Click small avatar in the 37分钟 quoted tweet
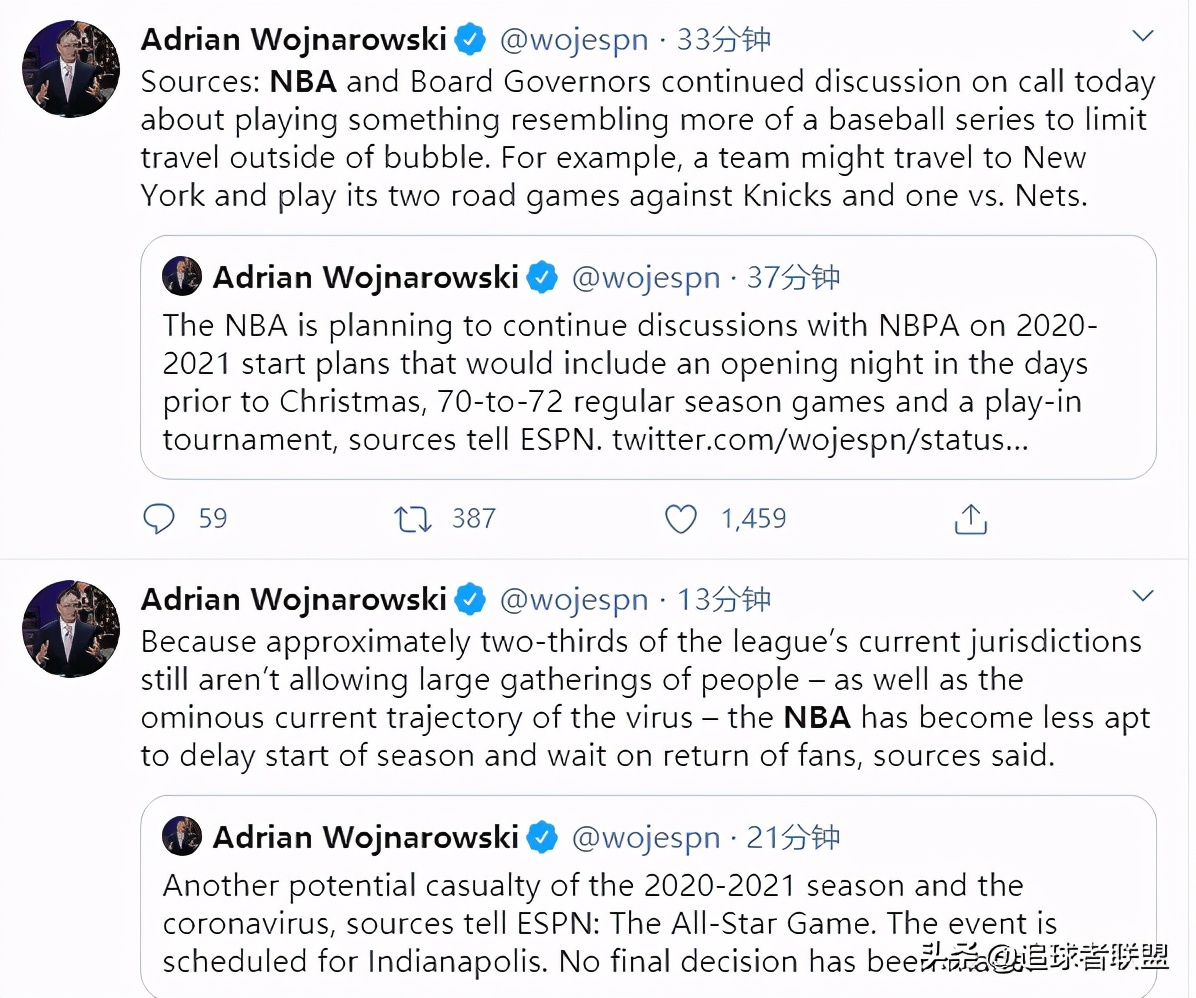The height and width of the screenshot is (998, 1196). (182, 276)
